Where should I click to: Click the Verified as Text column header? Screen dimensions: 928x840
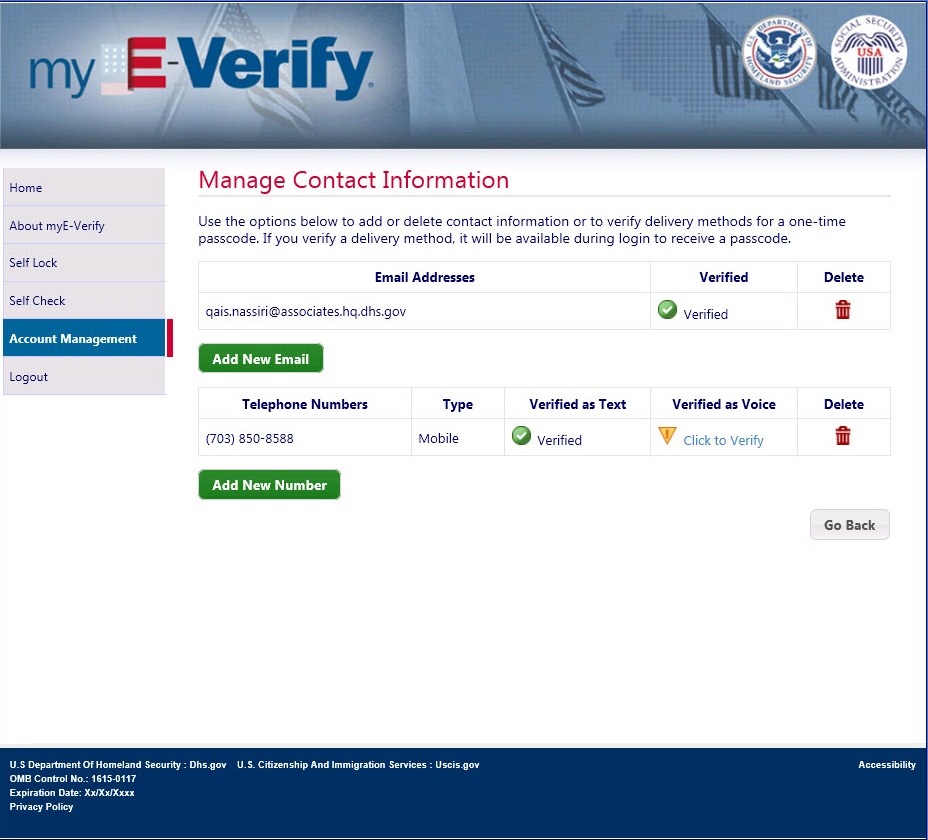pyautogui.click(x=578, y=404)
